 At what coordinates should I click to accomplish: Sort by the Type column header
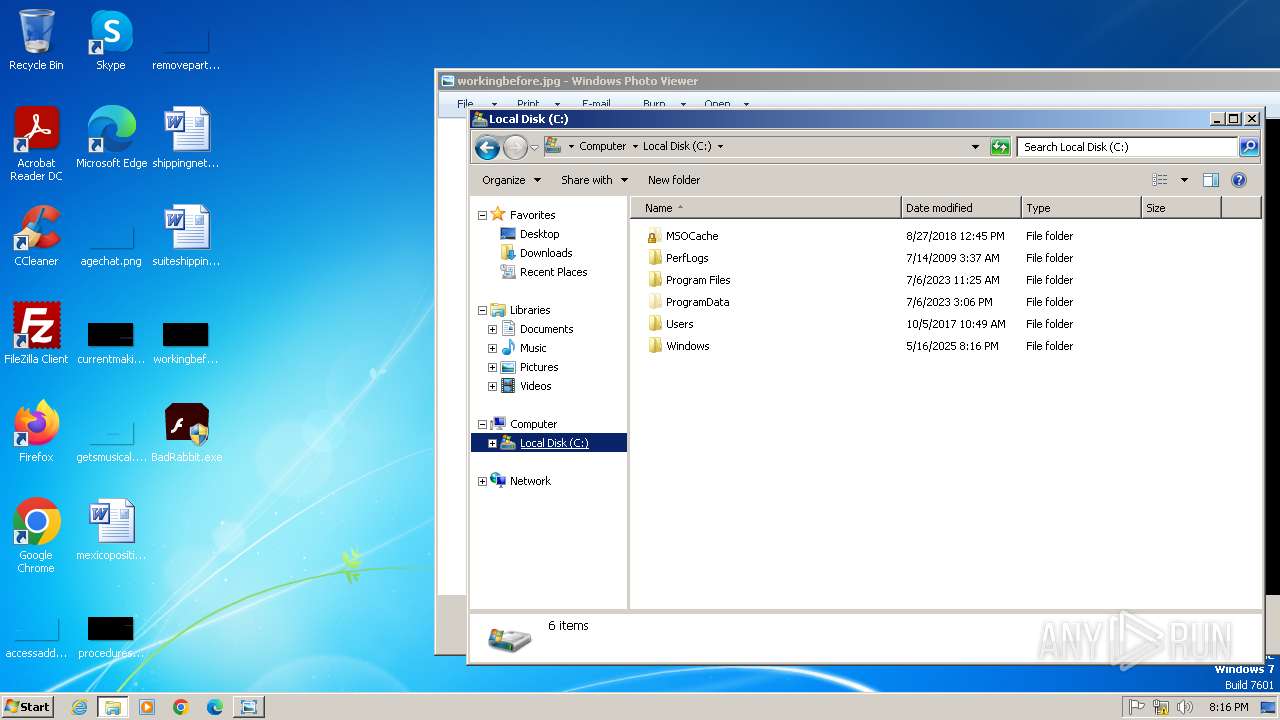click(1081, 208)
